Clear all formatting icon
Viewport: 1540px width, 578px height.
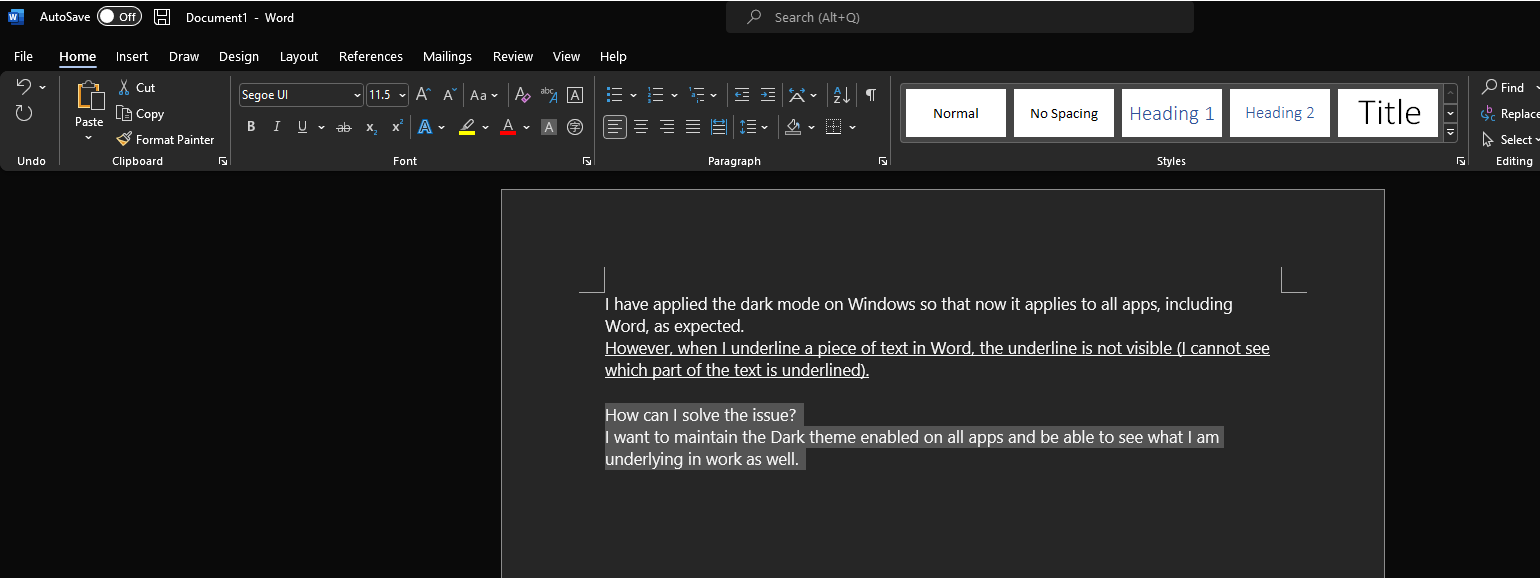(521, 95)
